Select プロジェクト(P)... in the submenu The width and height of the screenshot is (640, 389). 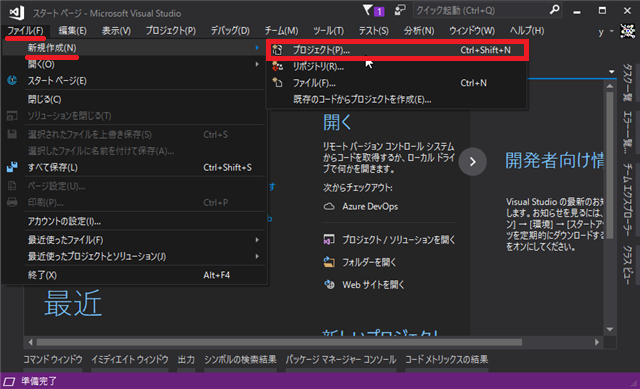pos(397,50)
